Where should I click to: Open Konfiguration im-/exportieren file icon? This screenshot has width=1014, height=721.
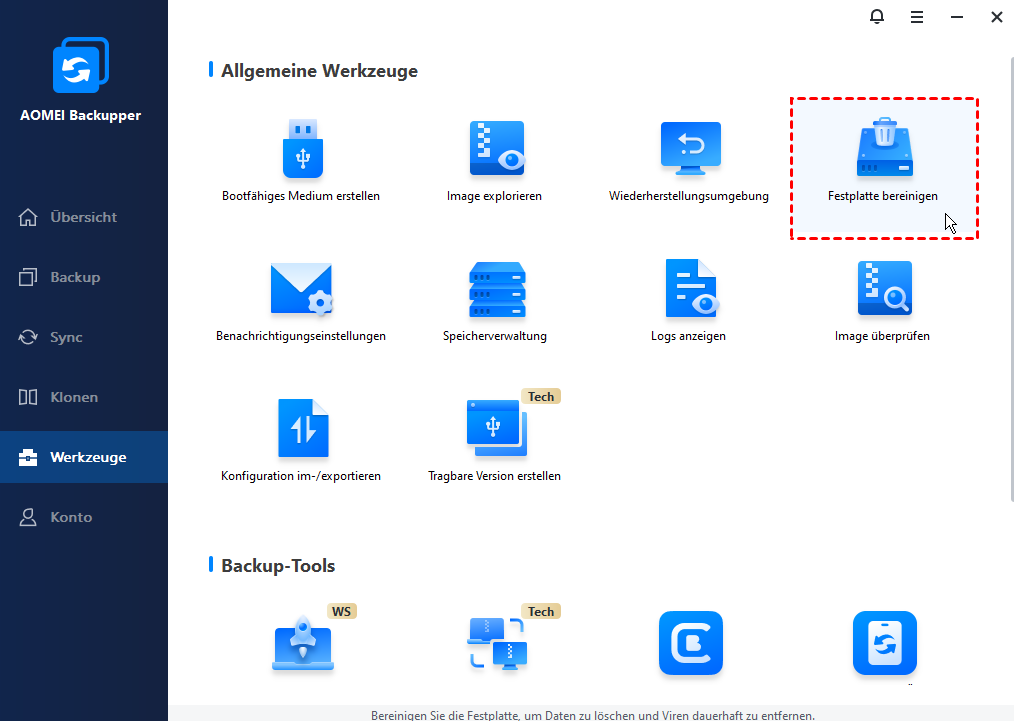[303, 428]
